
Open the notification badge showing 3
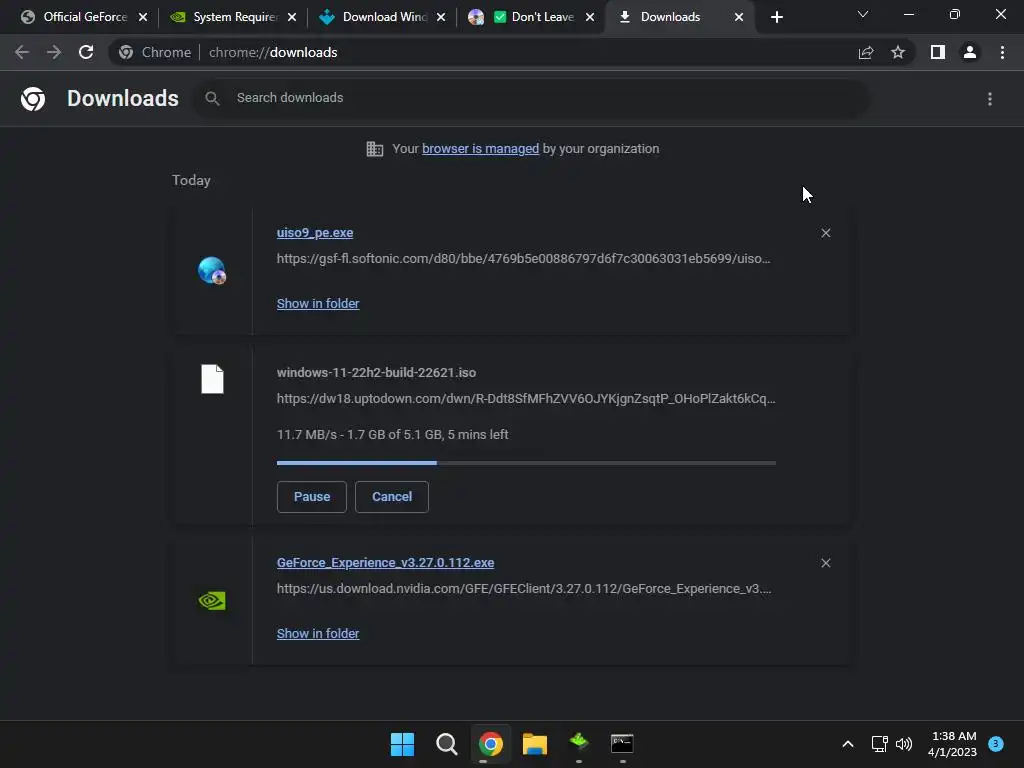pyautogui.click(x=996, y=744)
